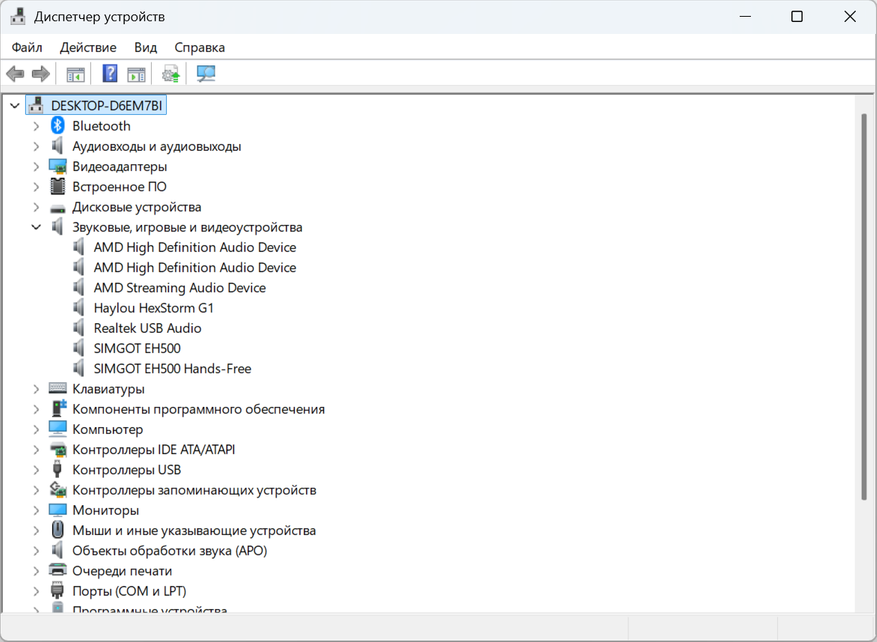Screen dimensions: 877x642
Task: Click the Видеоадаптеры display adapter icon
Action: (58, 166)
